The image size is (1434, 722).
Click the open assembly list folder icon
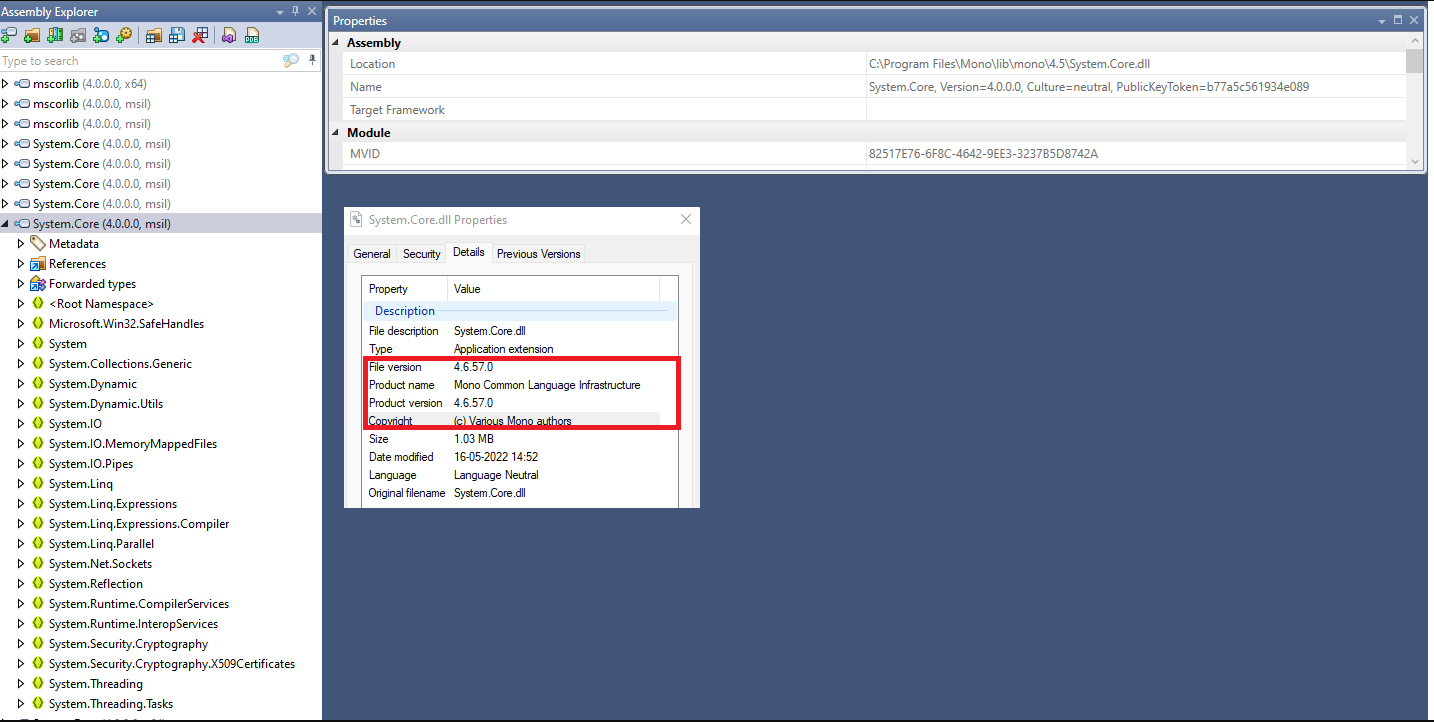click(153, 35)
